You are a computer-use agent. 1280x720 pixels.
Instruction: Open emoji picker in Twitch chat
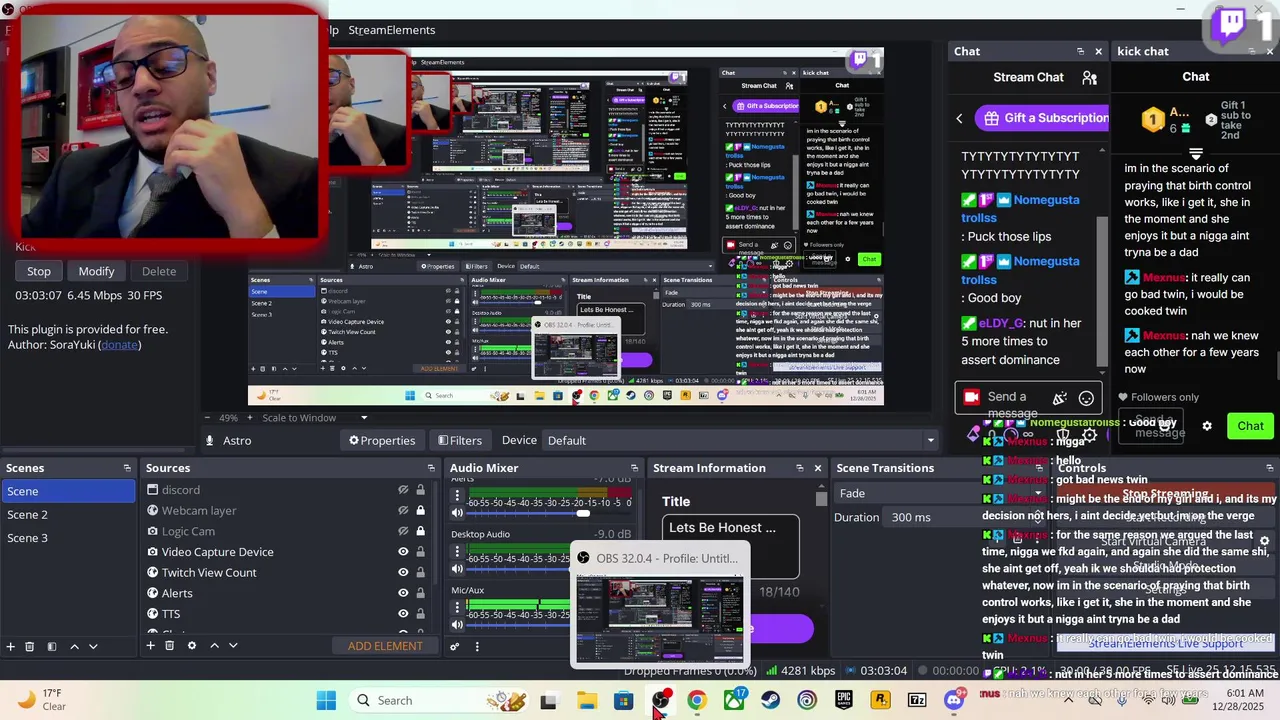click(1086, 398)
